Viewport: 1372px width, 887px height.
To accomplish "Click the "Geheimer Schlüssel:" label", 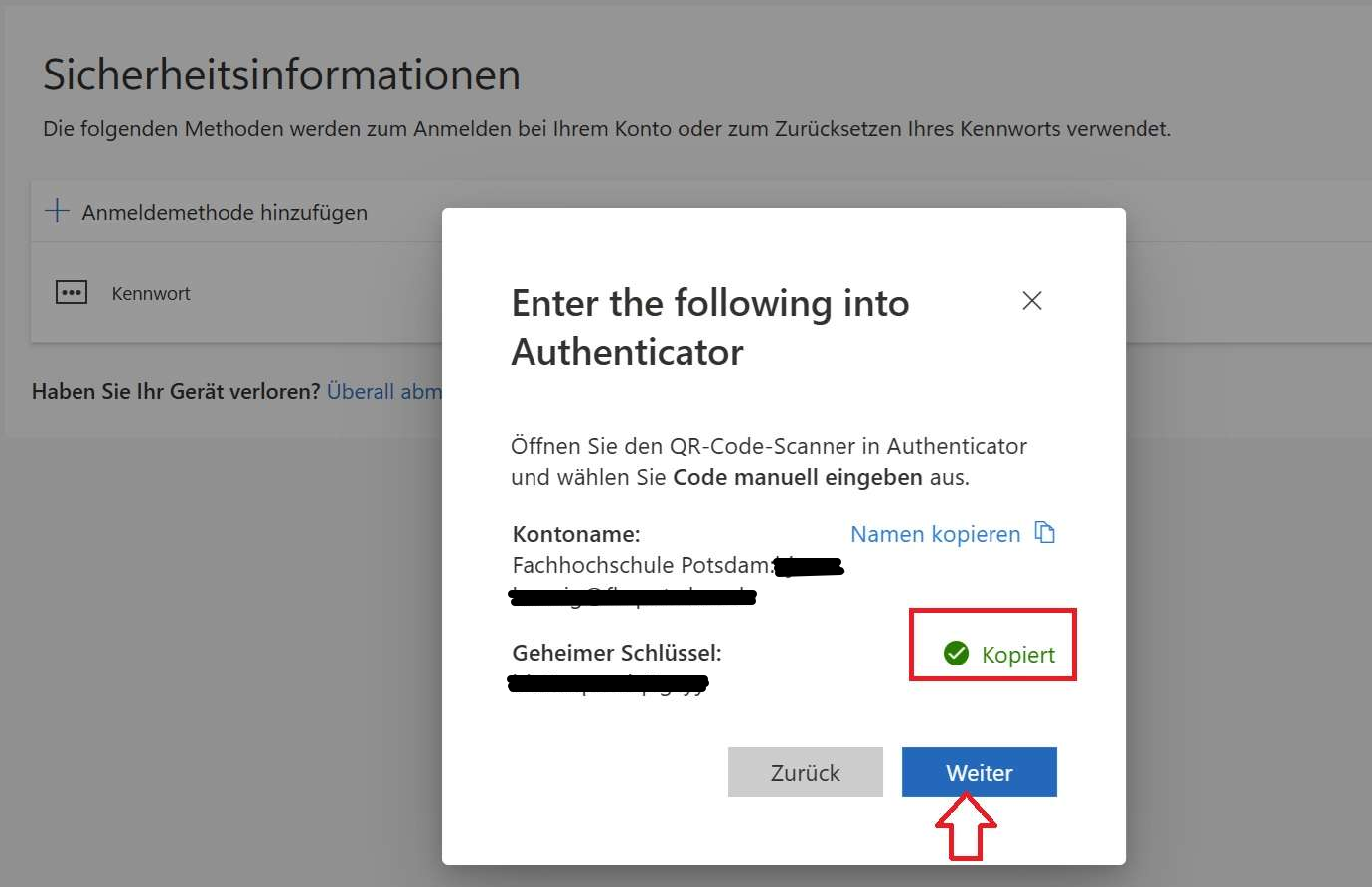I will (617, 653).
